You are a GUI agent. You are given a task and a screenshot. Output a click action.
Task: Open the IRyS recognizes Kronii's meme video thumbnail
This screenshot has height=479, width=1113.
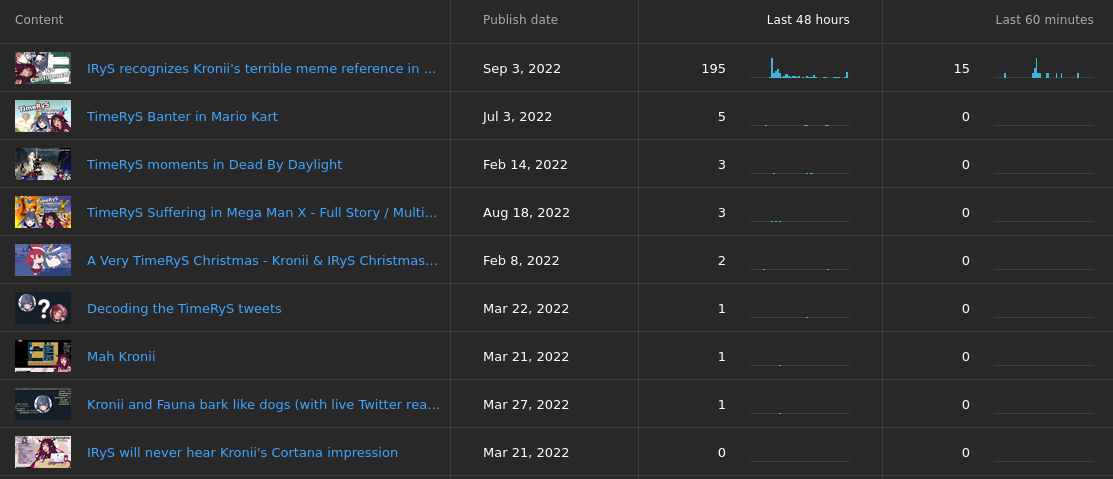tap(43, 68)
